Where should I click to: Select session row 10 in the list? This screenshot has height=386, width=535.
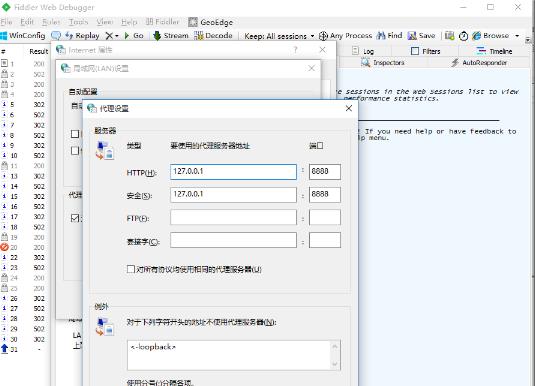(23, 156)
